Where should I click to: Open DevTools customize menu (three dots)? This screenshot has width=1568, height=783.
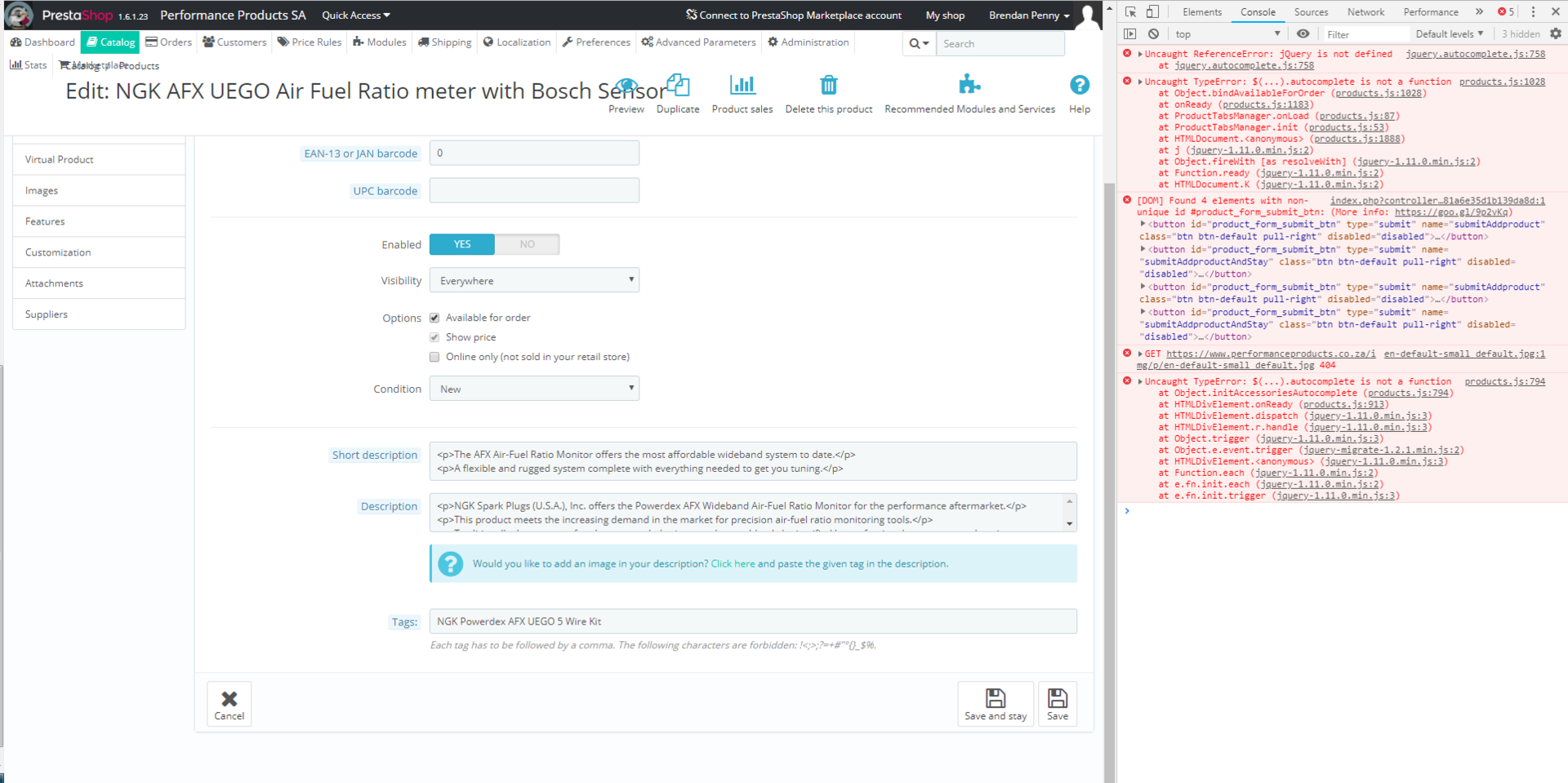[x=1533, y=11]
